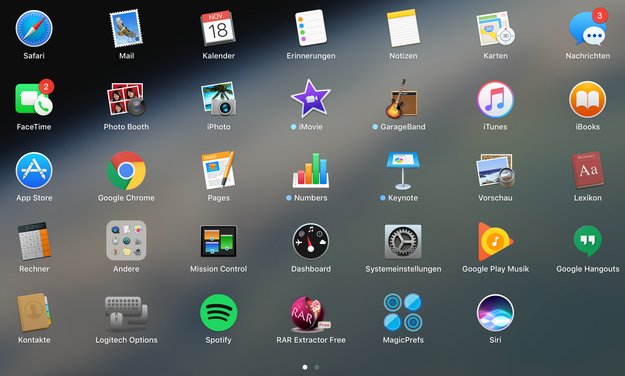Launch the Mission Control icon
This screenshot has width=625, height=376.
point(218,241)
